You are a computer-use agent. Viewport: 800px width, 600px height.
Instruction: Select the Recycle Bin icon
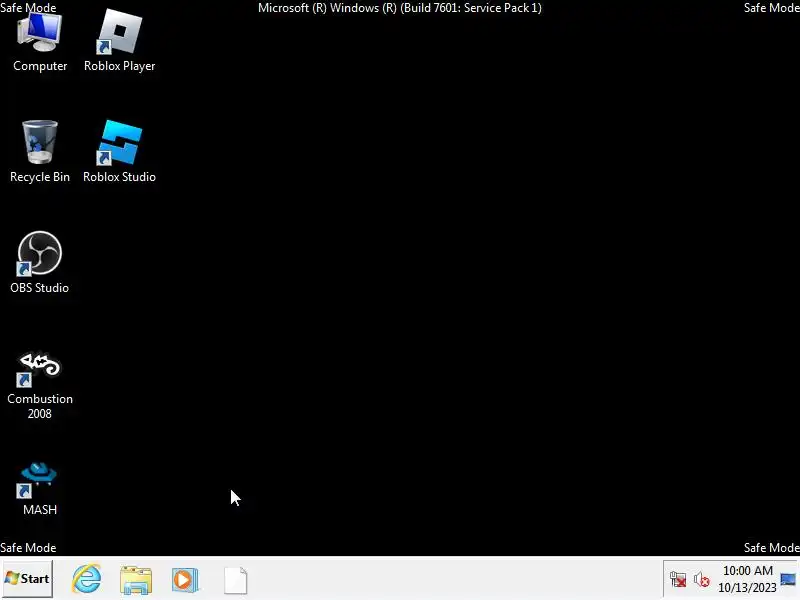(40, 152)
